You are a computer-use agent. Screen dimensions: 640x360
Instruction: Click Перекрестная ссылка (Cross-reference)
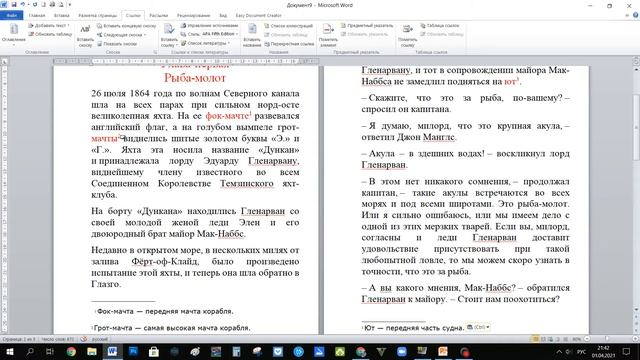click(x=289, y=44)
